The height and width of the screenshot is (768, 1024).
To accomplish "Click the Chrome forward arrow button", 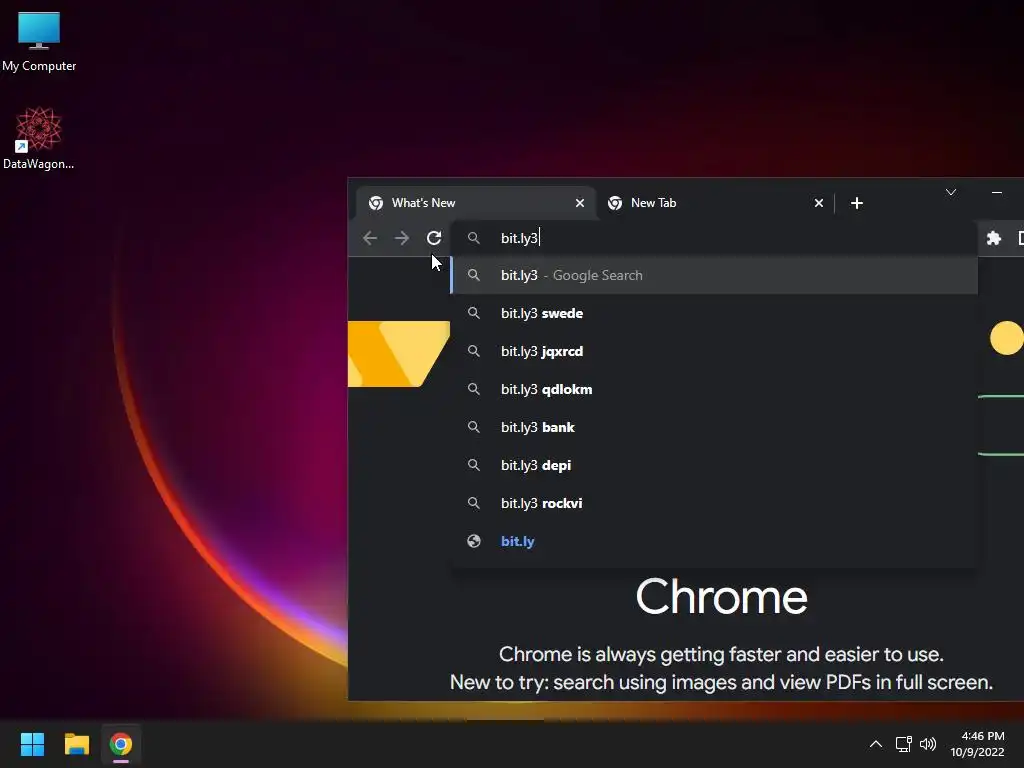I will (402, 238).
